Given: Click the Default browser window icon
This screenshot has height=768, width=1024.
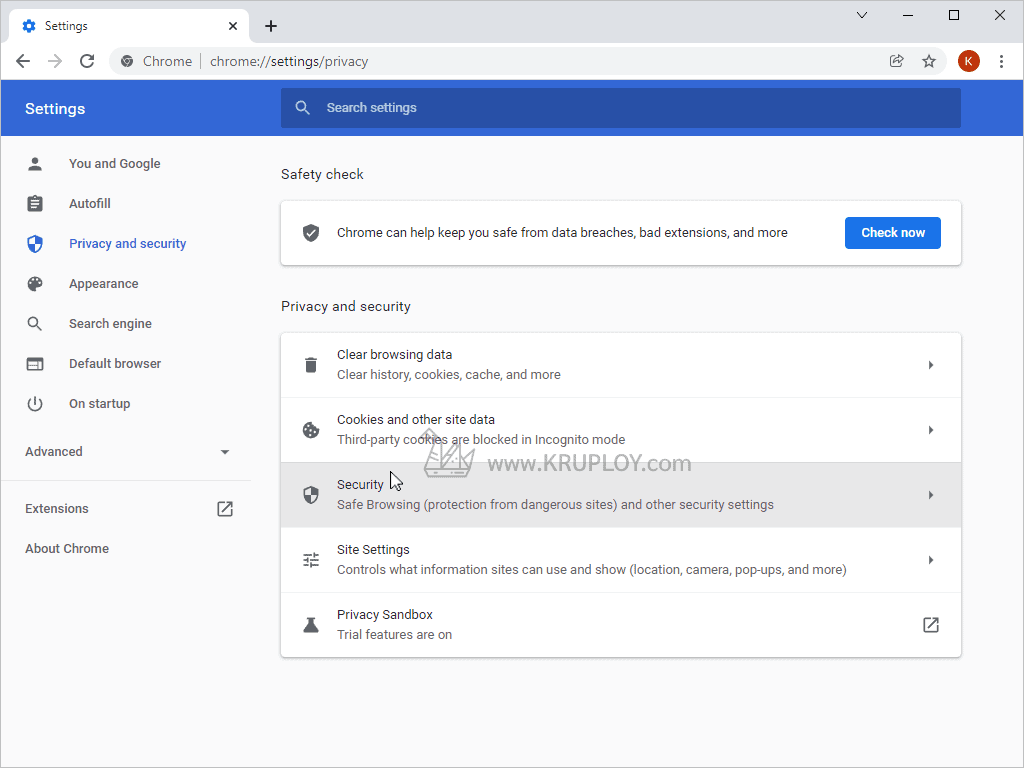Looking at the screenshot, I should [35, 364].
